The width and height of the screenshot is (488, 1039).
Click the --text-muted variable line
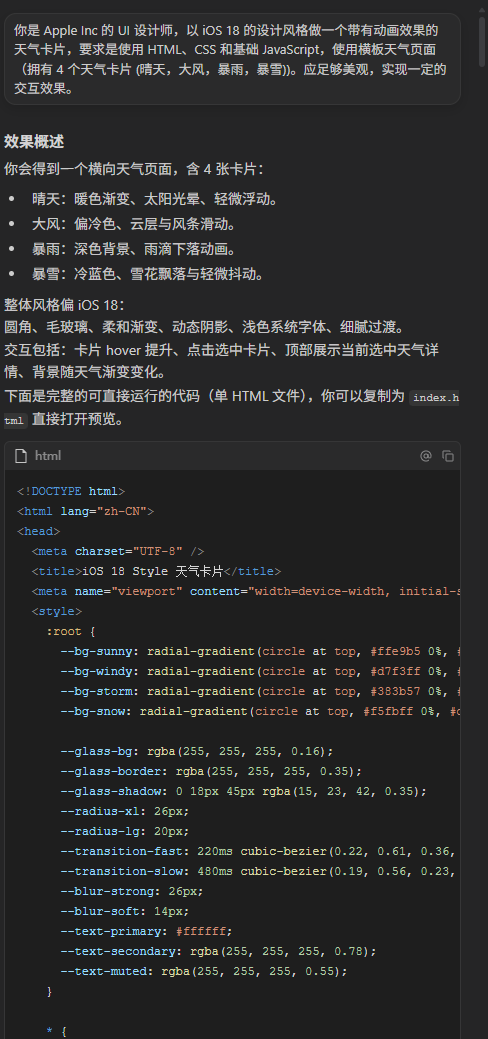[204, 971]
